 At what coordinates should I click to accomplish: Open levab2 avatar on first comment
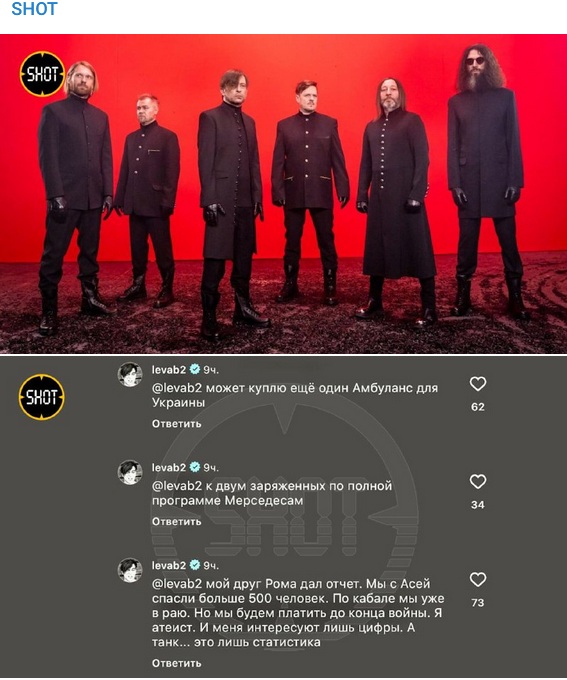[x=130, y=374]
